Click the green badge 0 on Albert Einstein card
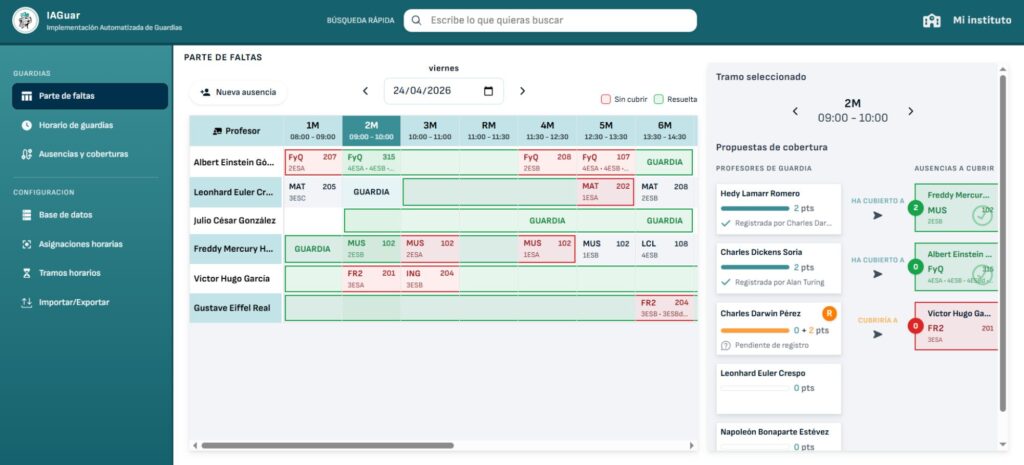Viewport: 1024px width, 465px height. tap(916, 267)
